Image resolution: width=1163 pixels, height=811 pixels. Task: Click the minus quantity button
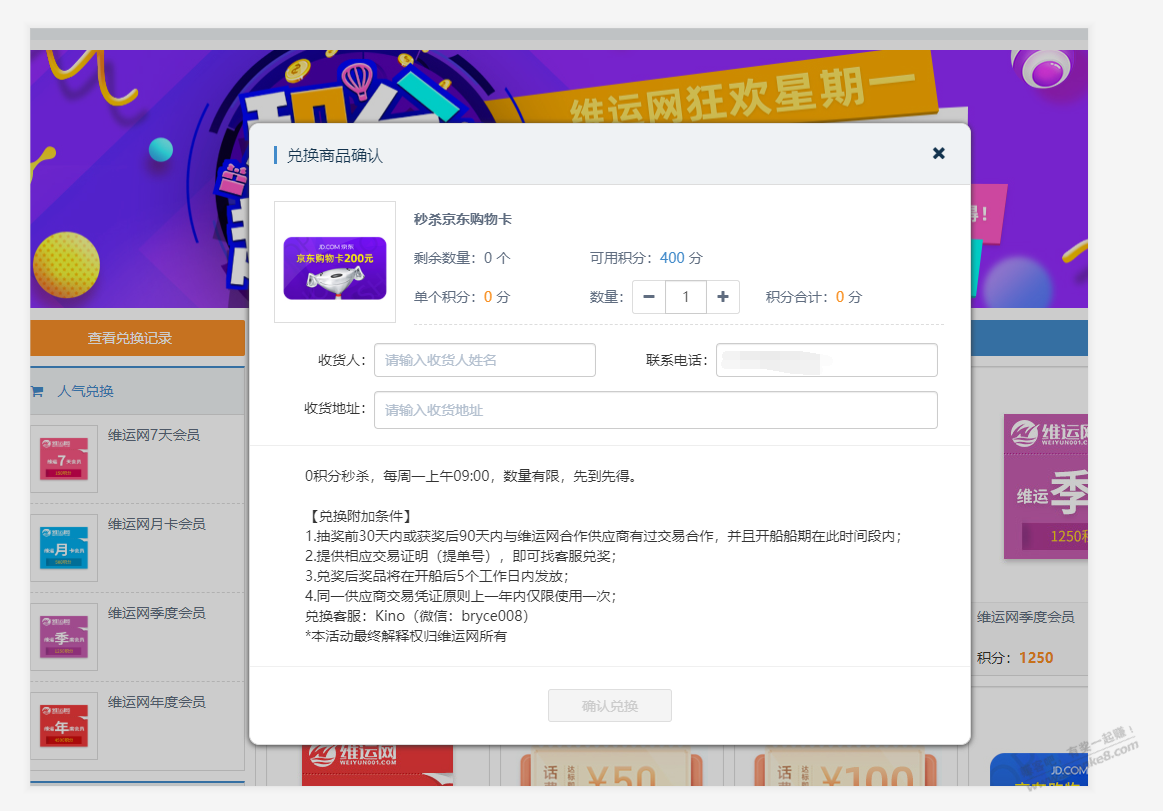click(649, 297)
